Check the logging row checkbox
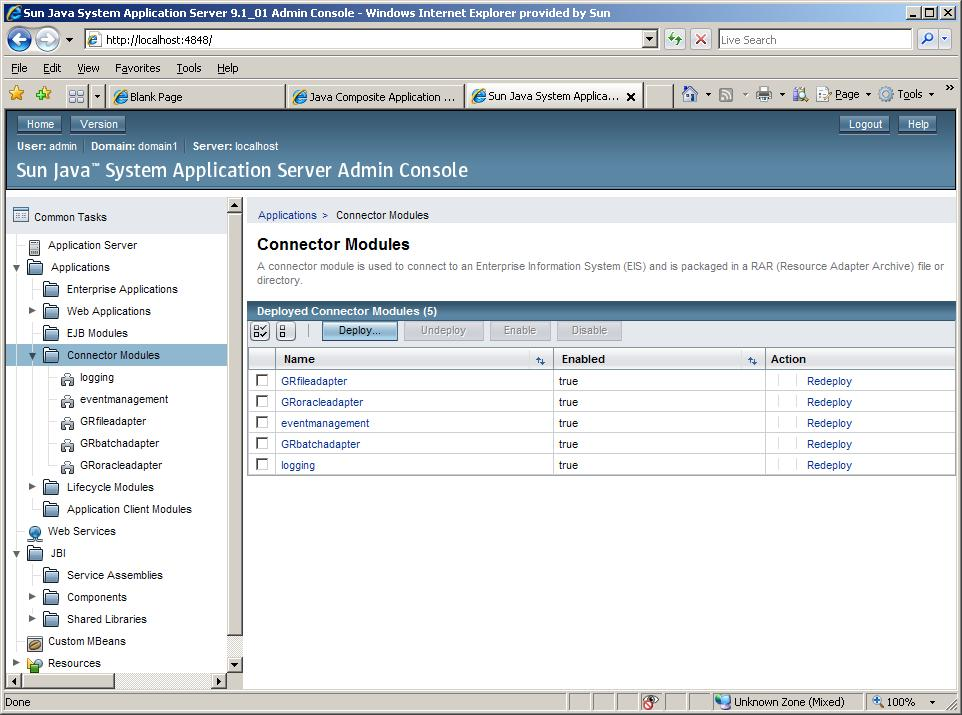Viewport: 962px width, 715px height. click(x=262, y=464)
